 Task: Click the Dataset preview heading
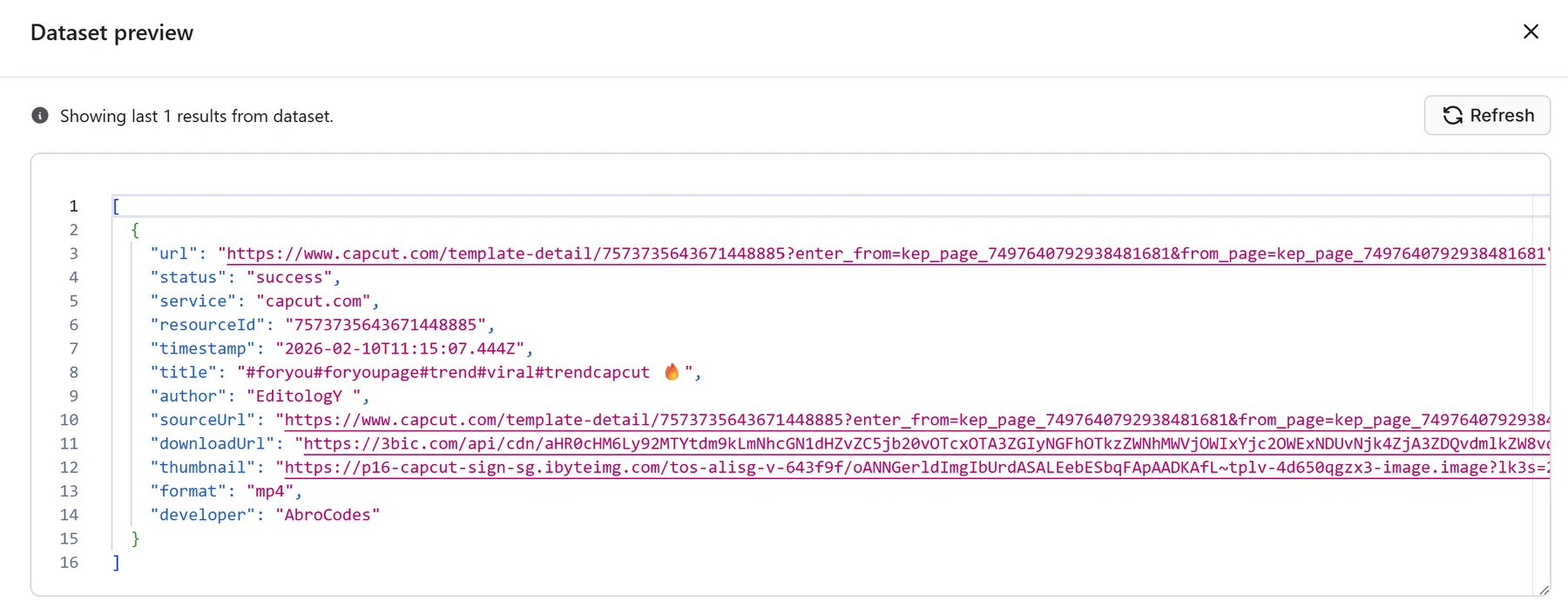click(112, 32)
